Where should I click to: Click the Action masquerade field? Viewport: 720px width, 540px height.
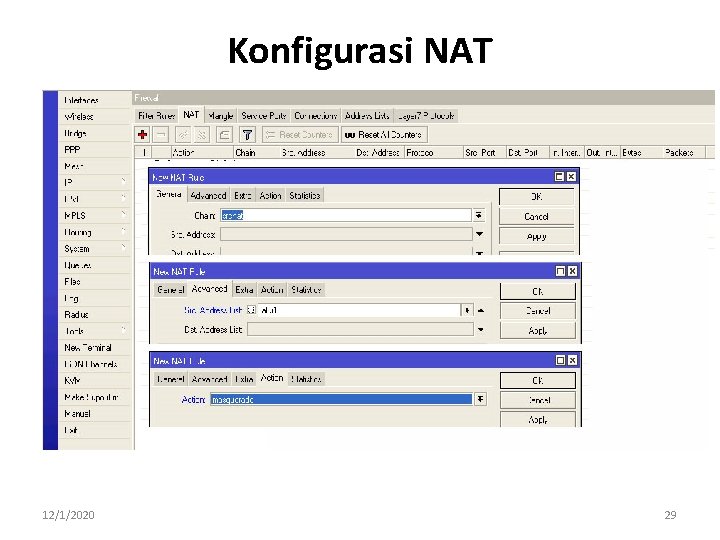[341, 399]
